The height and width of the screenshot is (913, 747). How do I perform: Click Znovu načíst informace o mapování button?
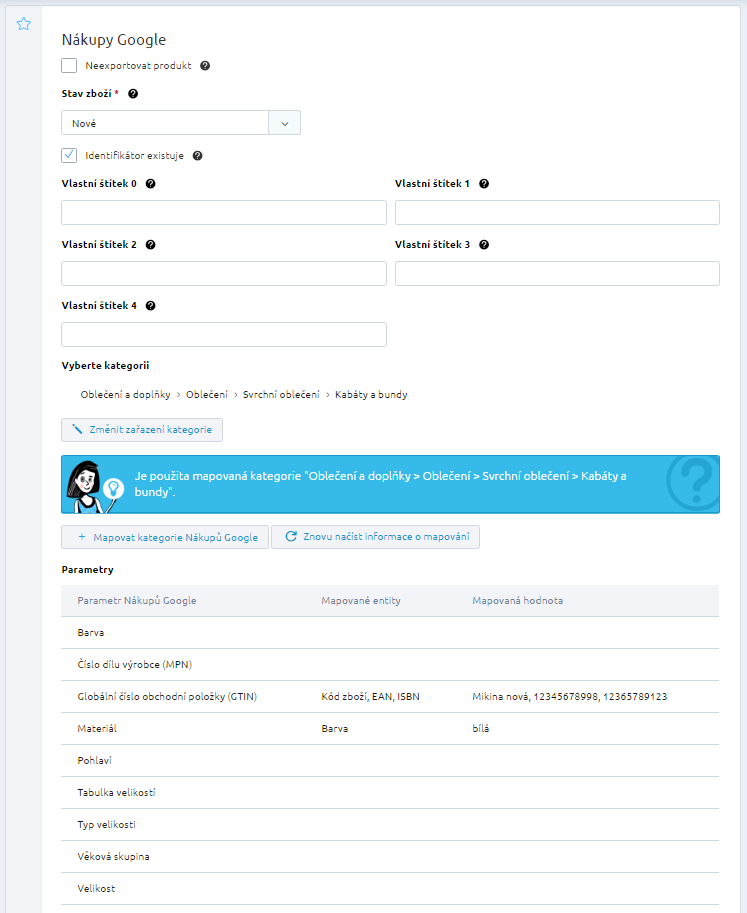click(x=376, y=537)
